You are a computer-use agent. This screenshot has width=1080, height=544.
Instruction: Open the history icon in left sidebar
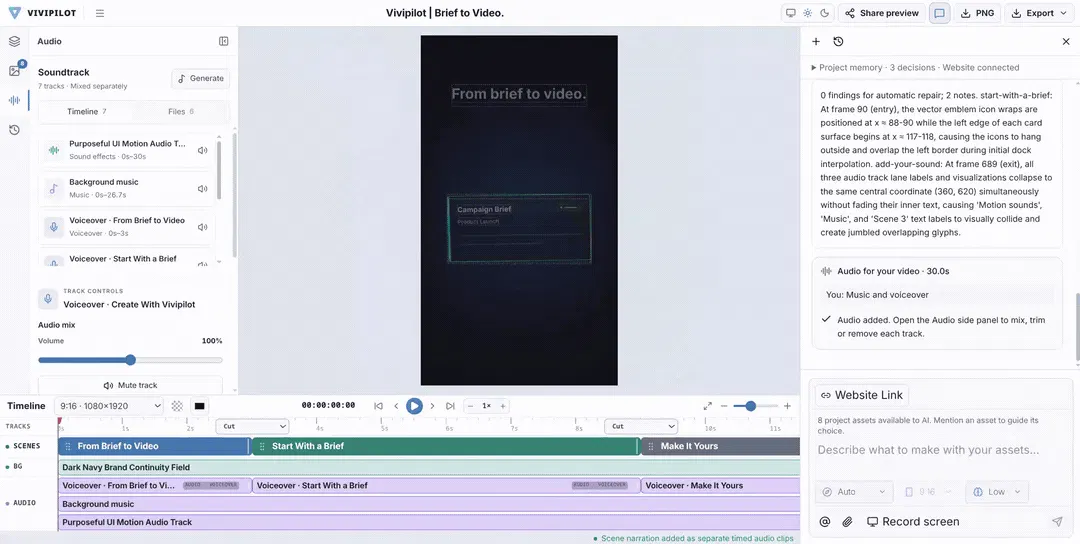coord(14,129)
